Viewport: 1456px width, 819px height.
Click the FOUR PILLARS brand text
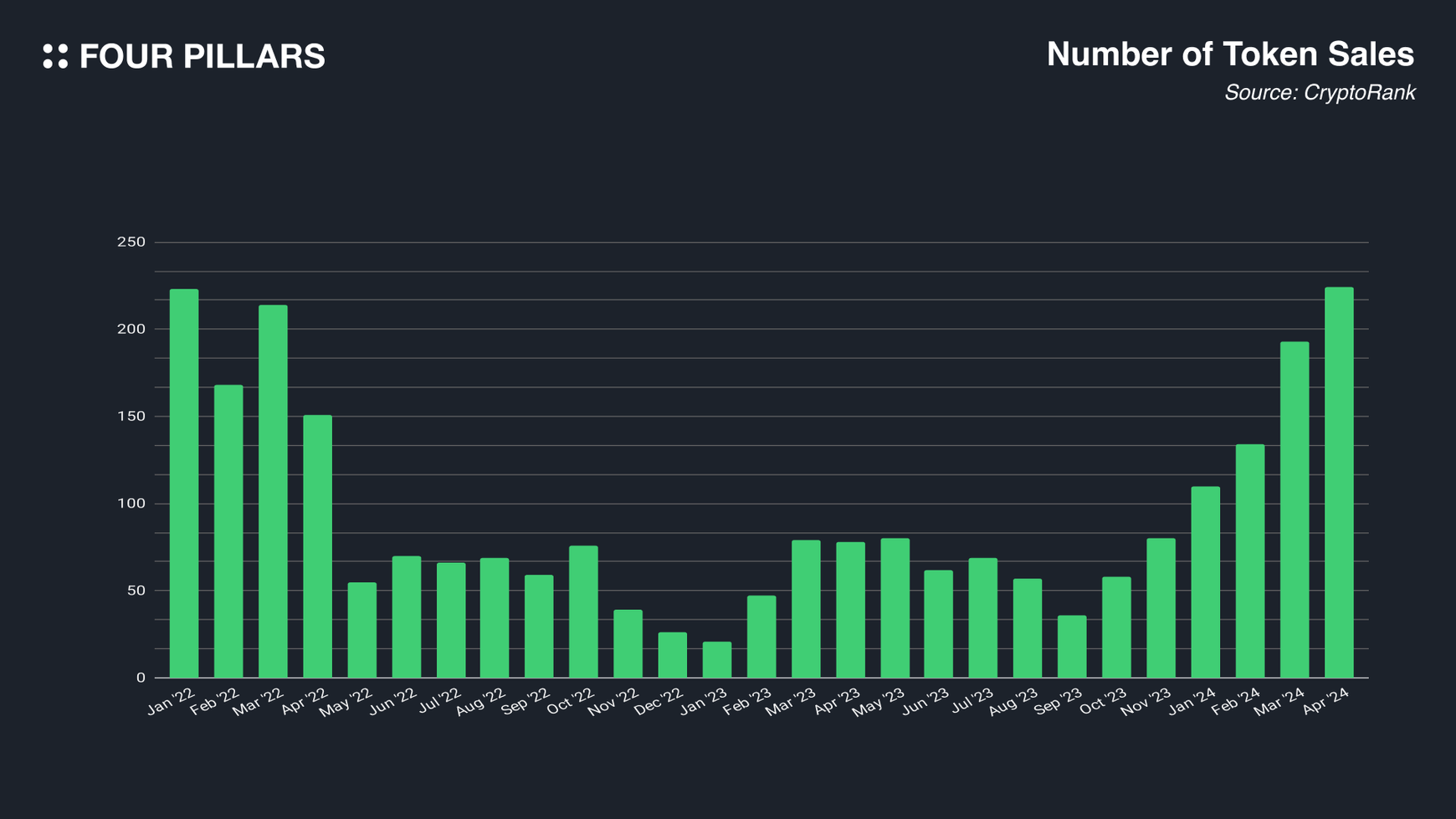pos(202,57)
